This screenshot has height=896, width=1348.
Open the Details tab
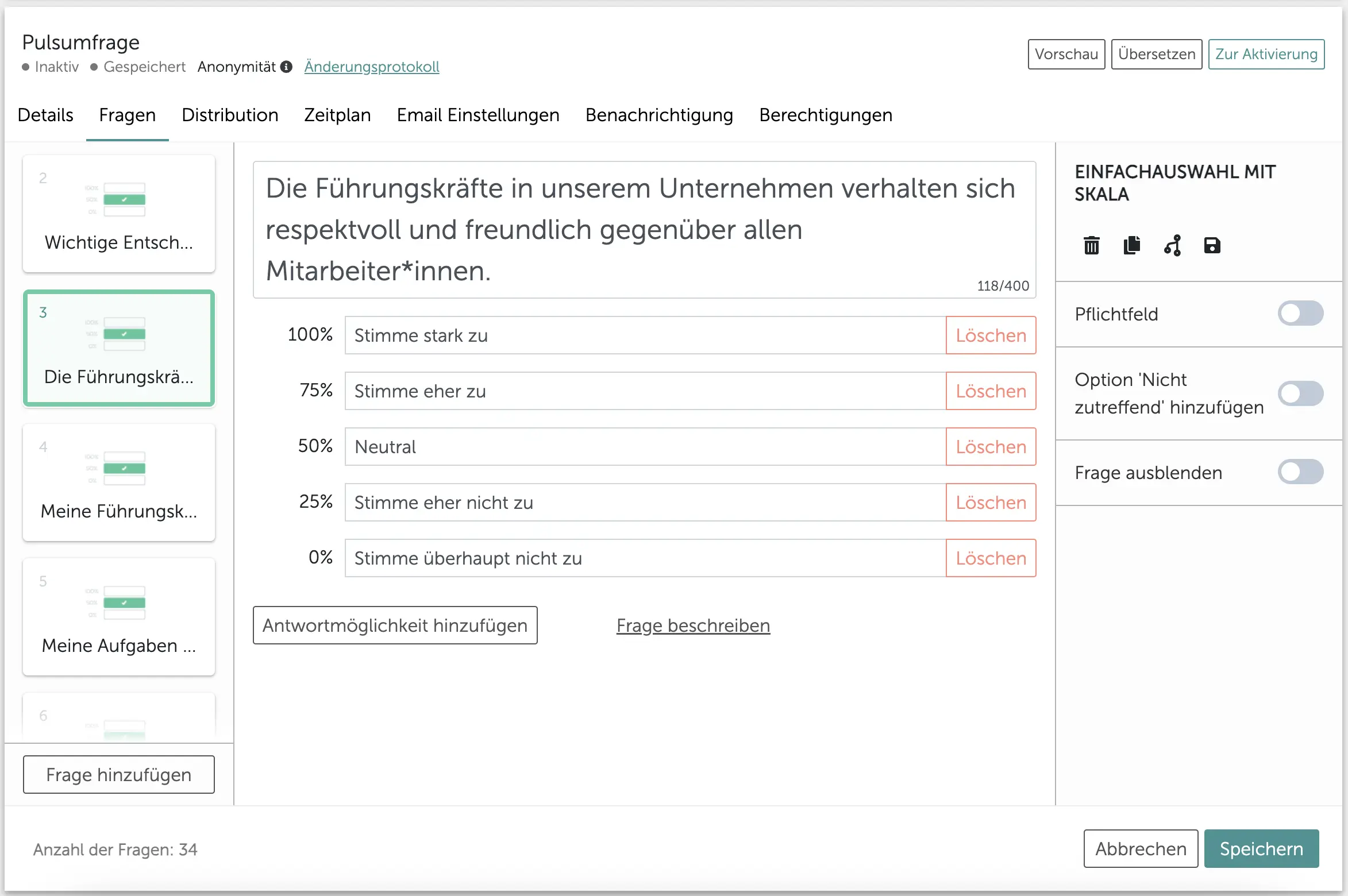point(45,115)
